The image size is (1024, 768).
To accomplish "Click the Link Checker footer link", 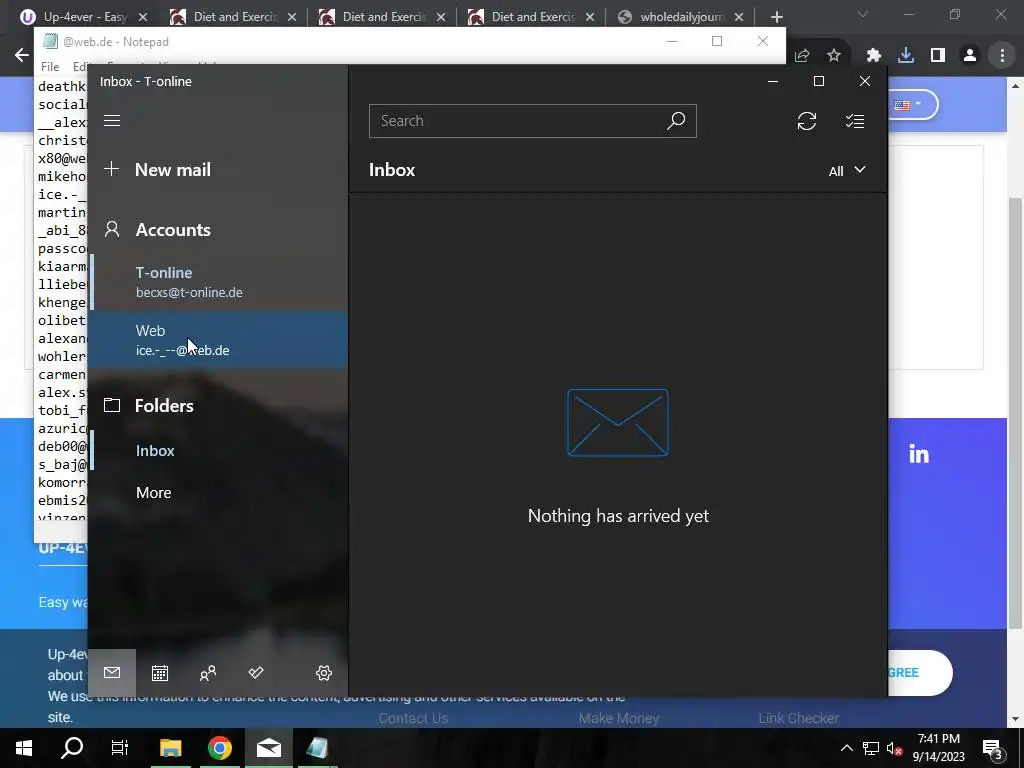I will [x=798, y=718].
